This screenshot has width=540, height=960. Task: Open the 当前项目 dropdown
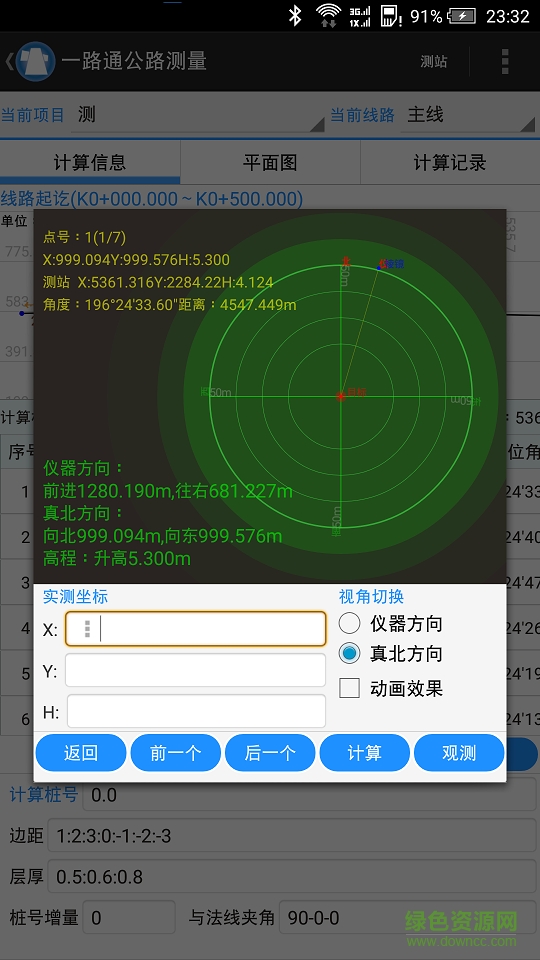(198, 116)
